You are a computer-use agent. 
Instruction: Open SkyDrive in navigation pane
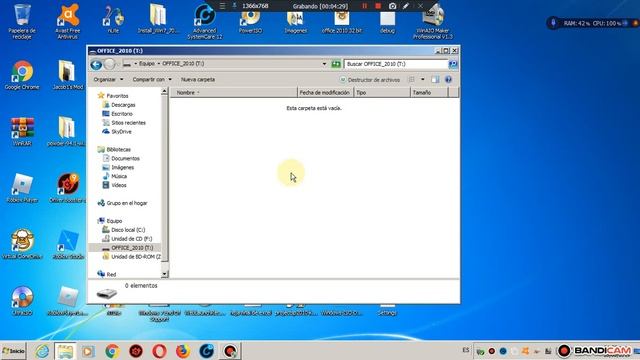tap(117, 132)
